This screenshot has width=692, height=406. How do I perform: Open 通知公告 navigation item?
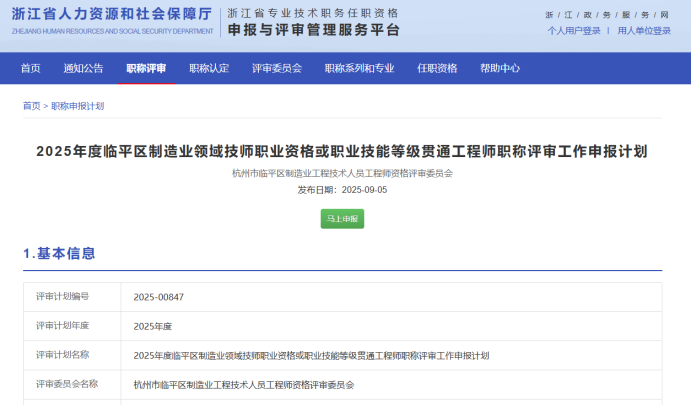[83, 68]
